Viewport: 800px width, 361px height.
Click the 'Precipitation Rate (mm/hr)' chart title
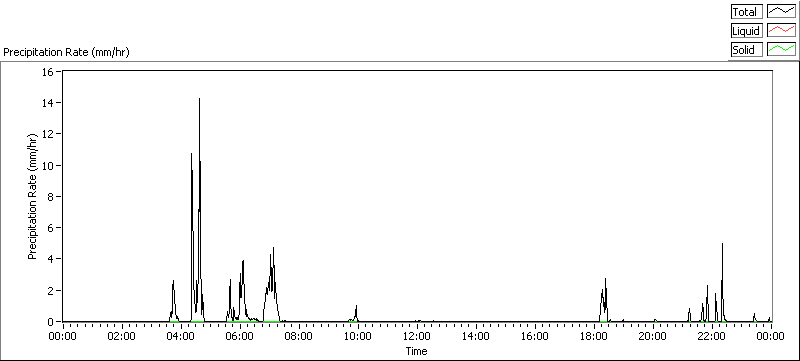66,53
